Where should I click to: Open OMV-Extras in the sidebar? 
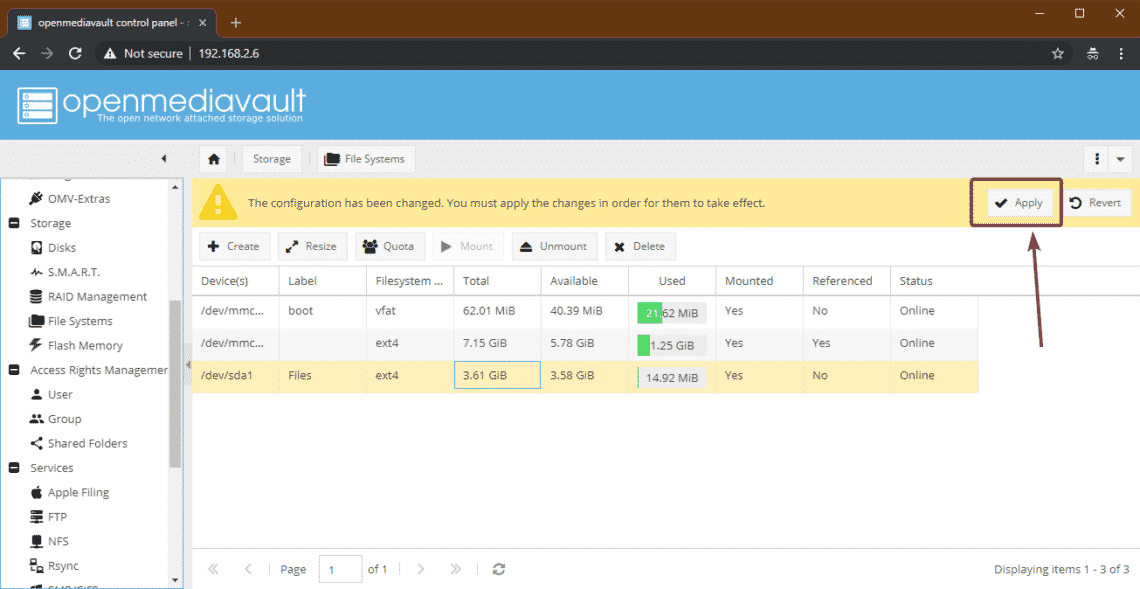pyautogui.click(x=70, y=199)
